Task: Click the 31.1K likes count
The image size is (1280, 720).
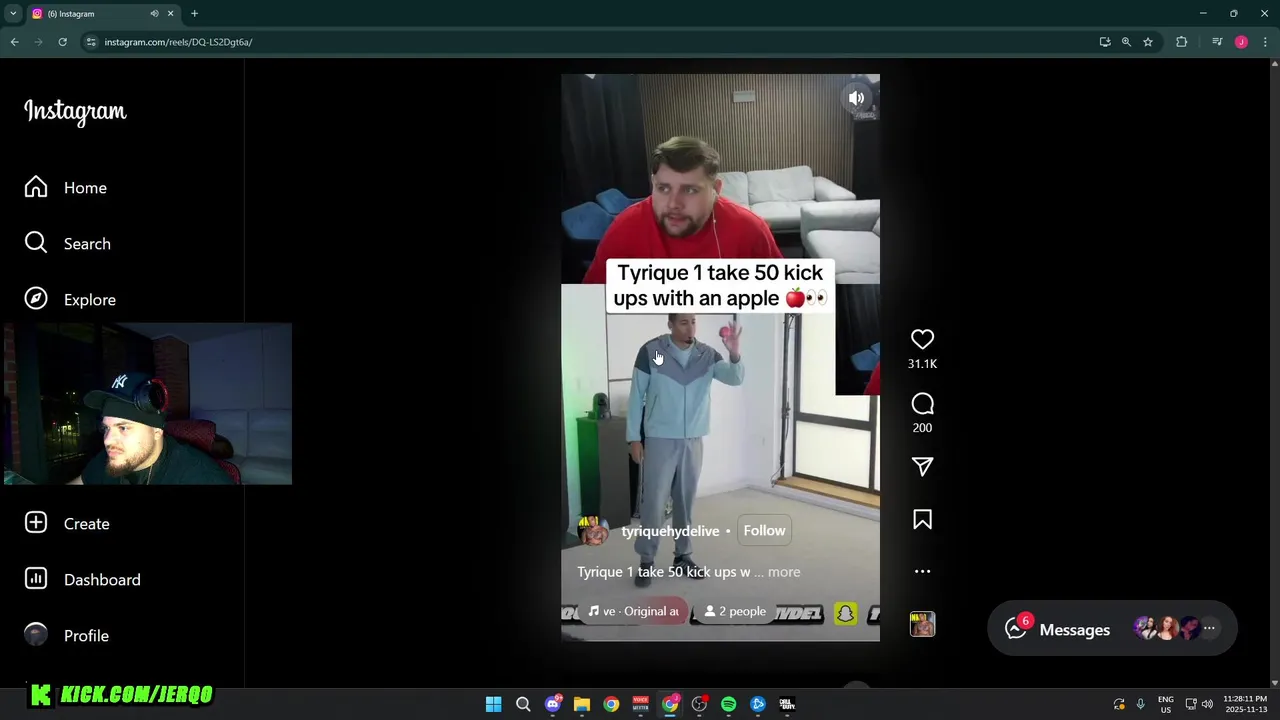Action: tap(922, 364)
